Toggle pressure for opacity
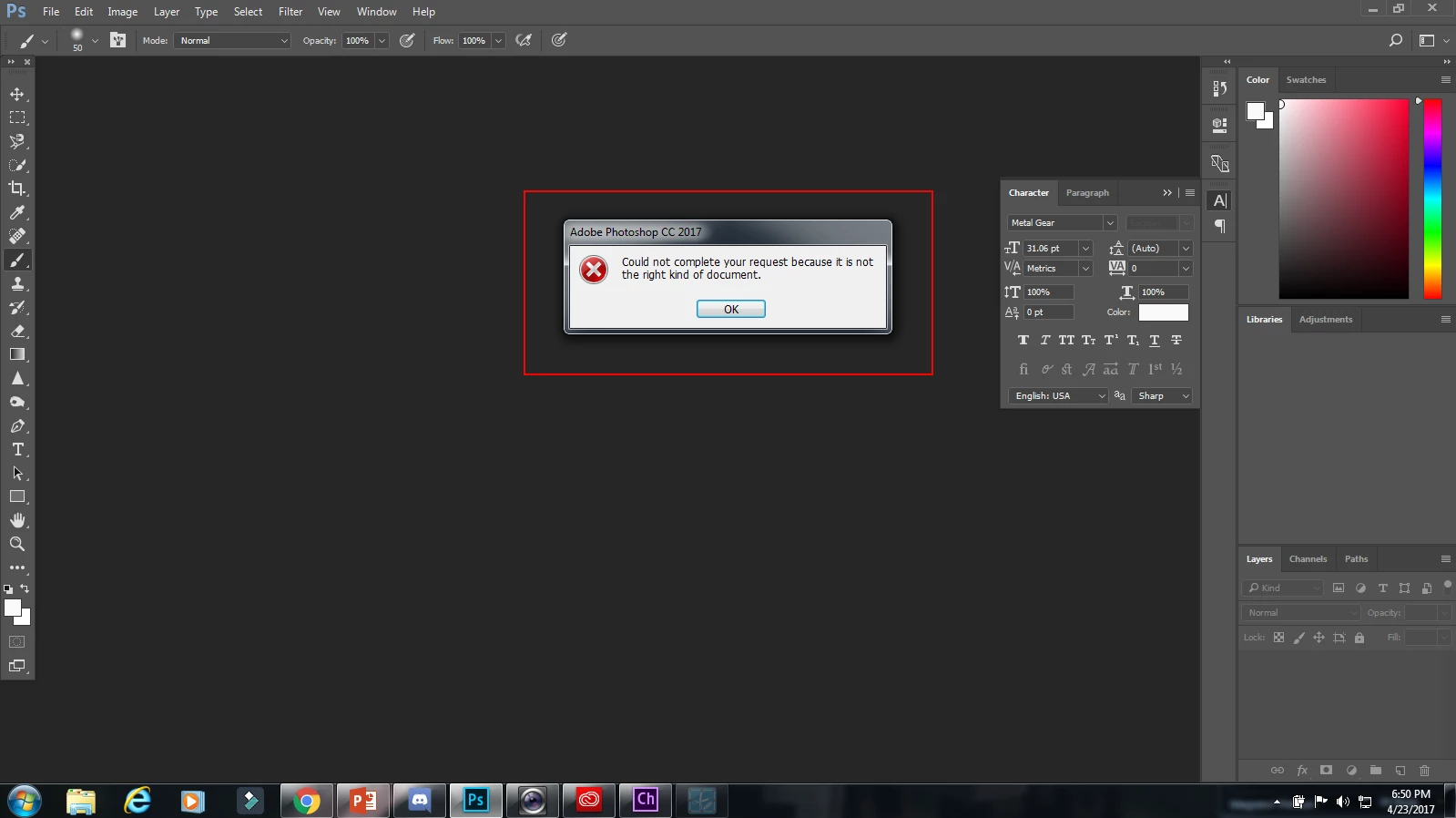 click(x=407, y=40)
